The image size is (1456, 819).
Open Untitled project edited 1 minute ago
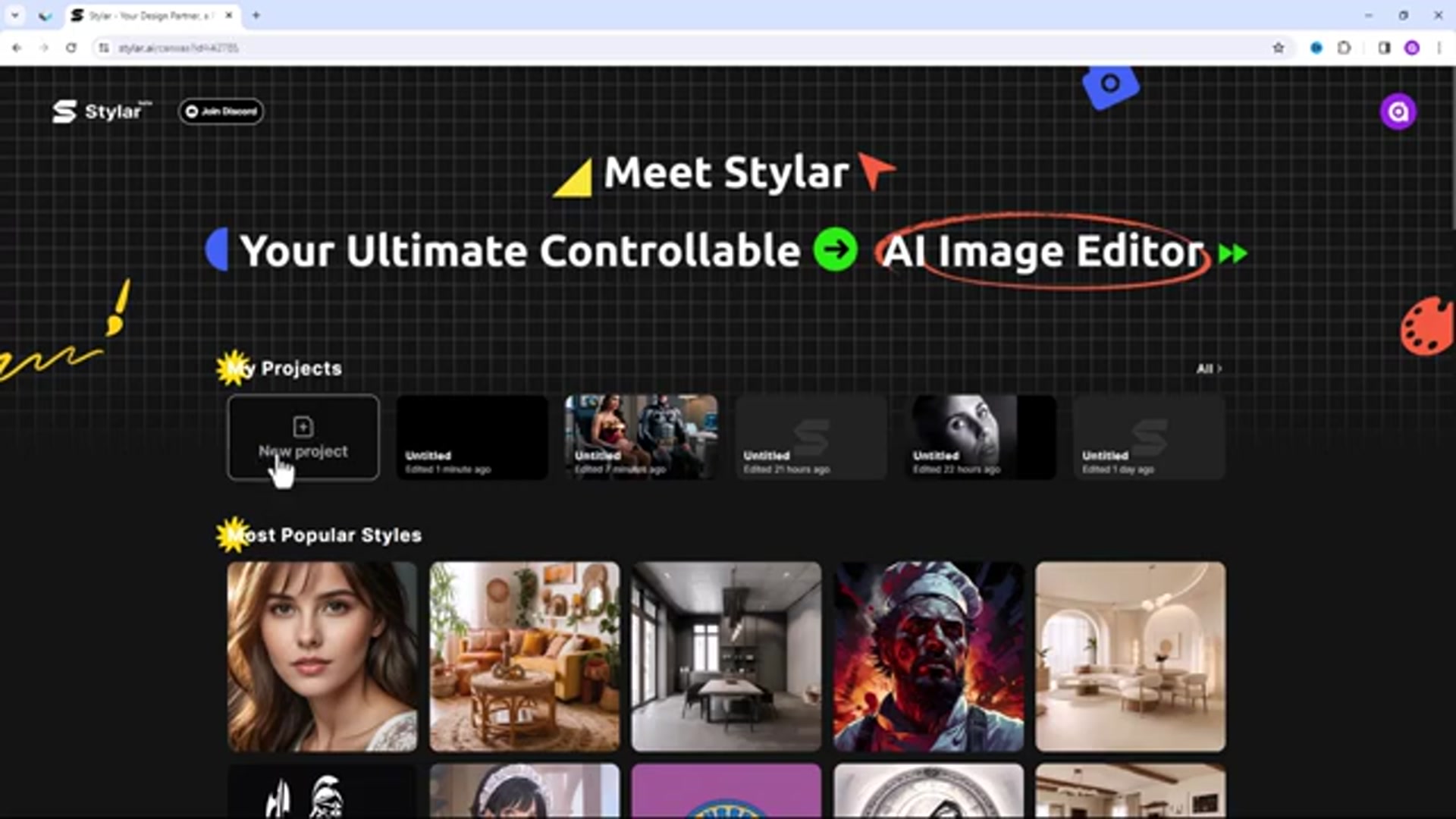click(472, 437)
